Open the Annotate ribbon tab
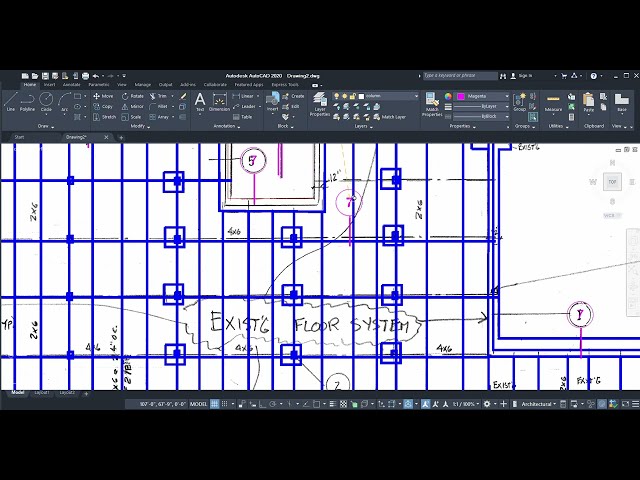This screenshot has height=480, width=640. click(x=71, y=85)
